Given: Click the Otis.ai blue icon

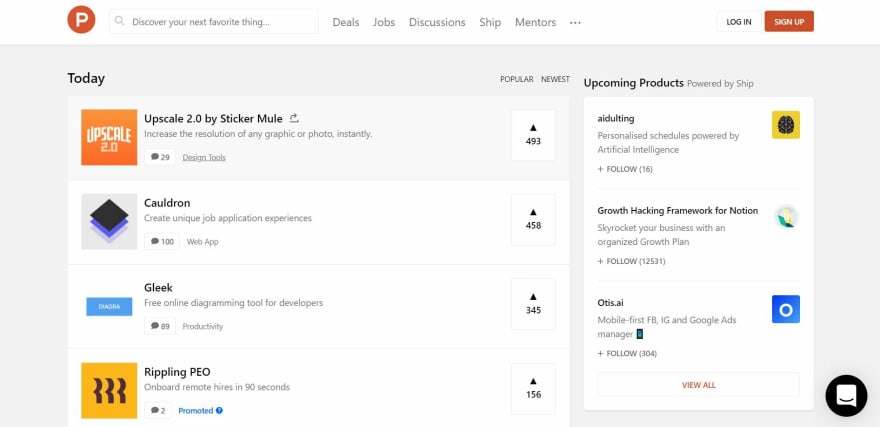Looking at the screenshot, I should click(x=786, y=309).
